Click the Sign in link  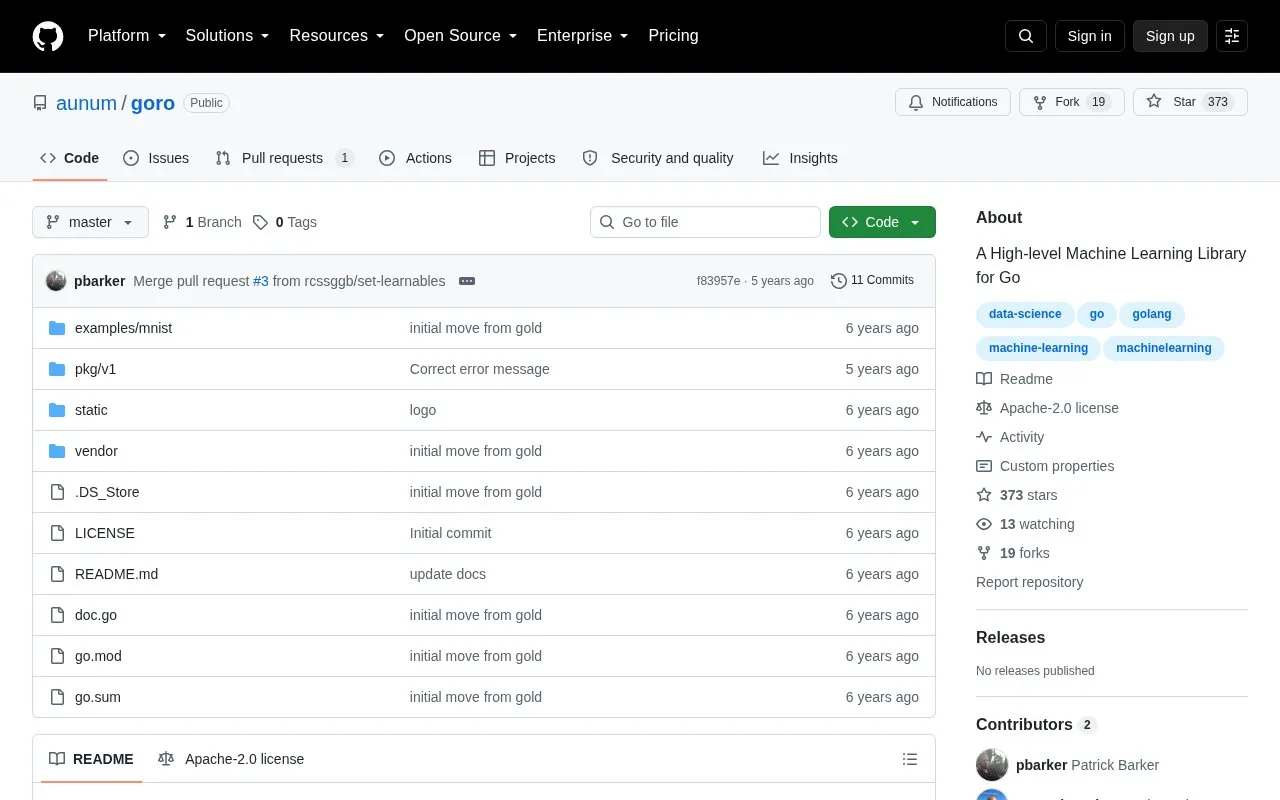click(1089, 36)
